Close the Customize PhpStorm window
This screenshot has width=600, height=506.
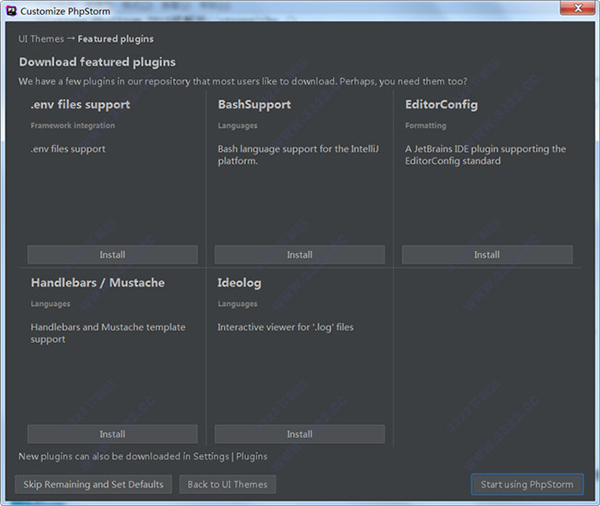(578, 8)
